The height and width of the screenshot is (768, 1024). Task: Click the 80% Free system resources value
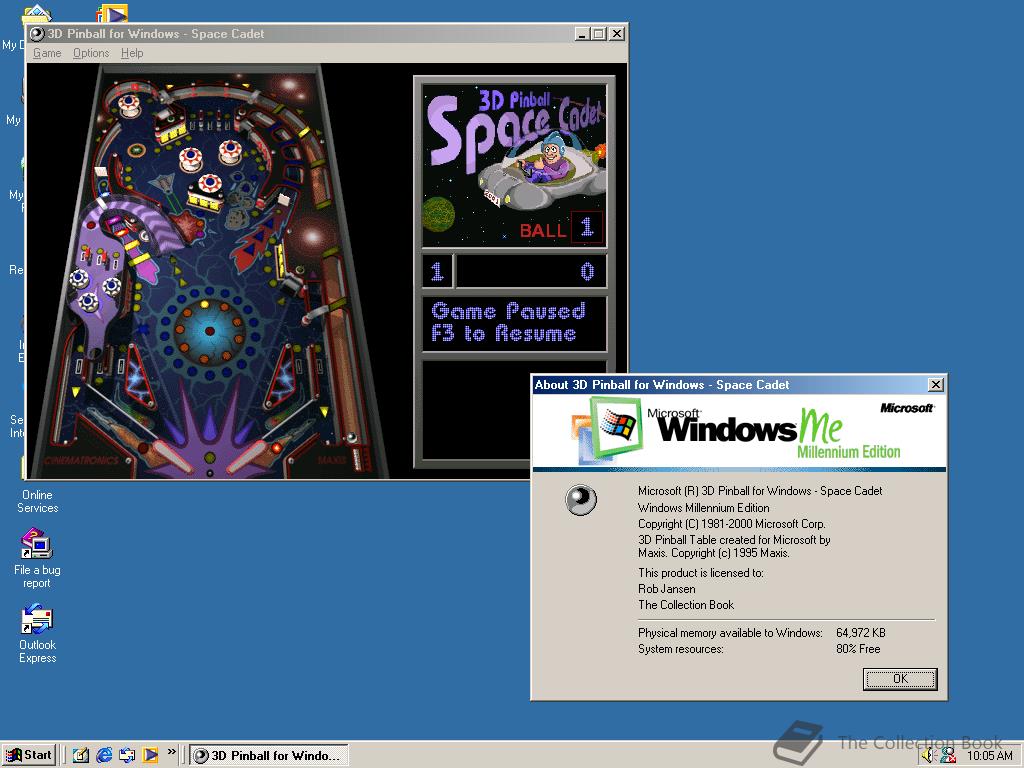(x=858, y=649)
